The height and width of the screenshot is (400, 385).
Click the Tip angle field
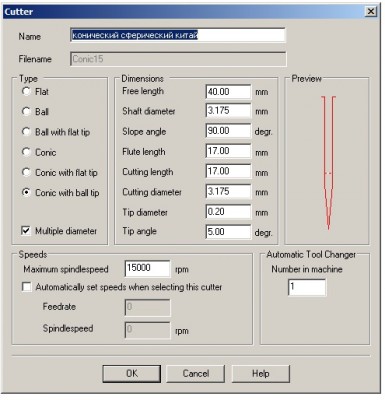point(228,232)
